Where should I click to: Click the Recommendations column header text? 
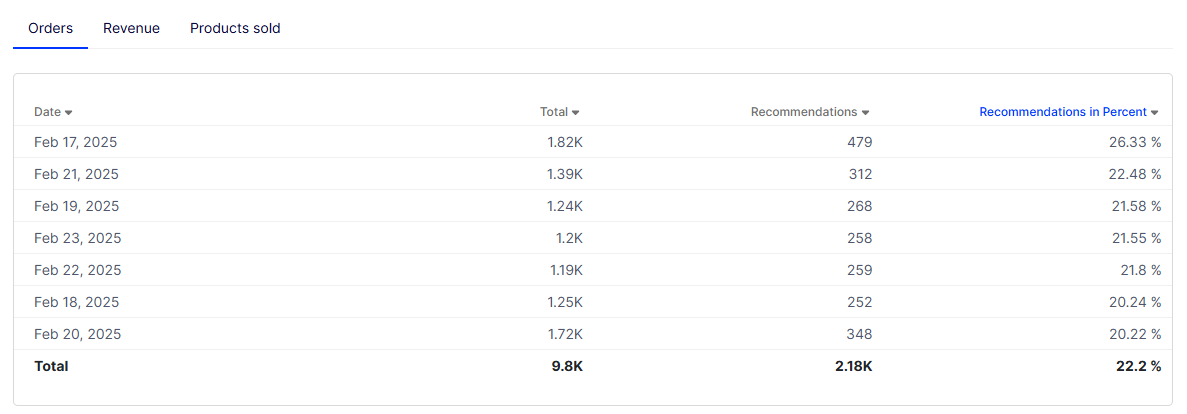click(x=804, y=112)
